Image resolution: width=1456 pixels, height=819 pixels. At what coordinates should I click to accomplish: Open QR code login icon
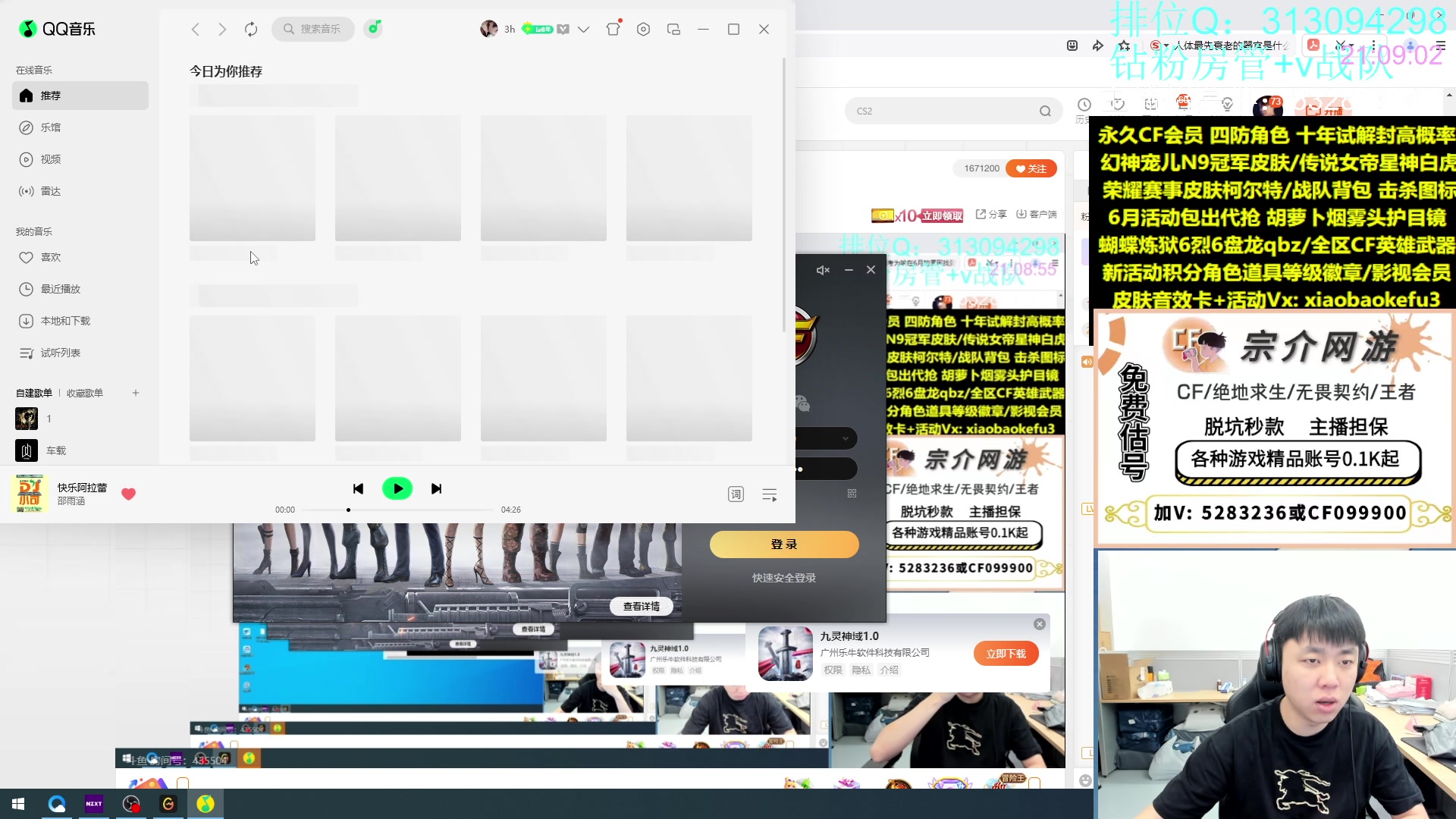852,494
